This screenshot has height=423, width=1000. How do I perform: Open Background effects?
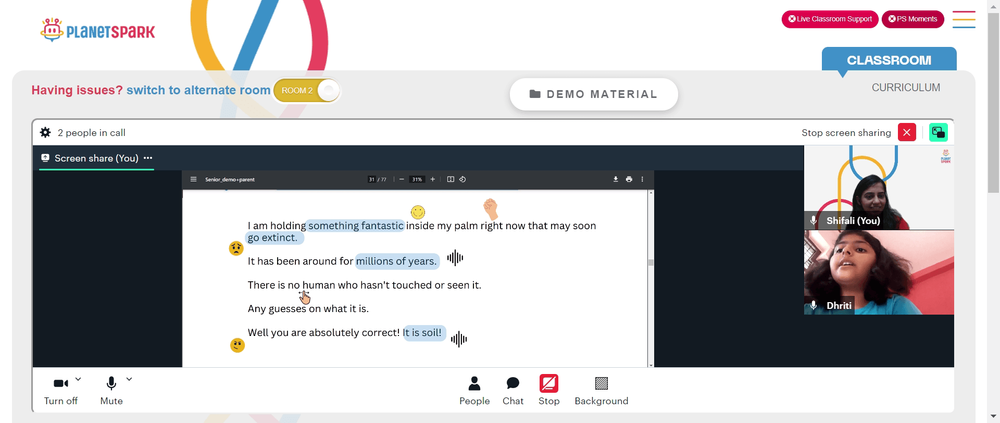601,390
